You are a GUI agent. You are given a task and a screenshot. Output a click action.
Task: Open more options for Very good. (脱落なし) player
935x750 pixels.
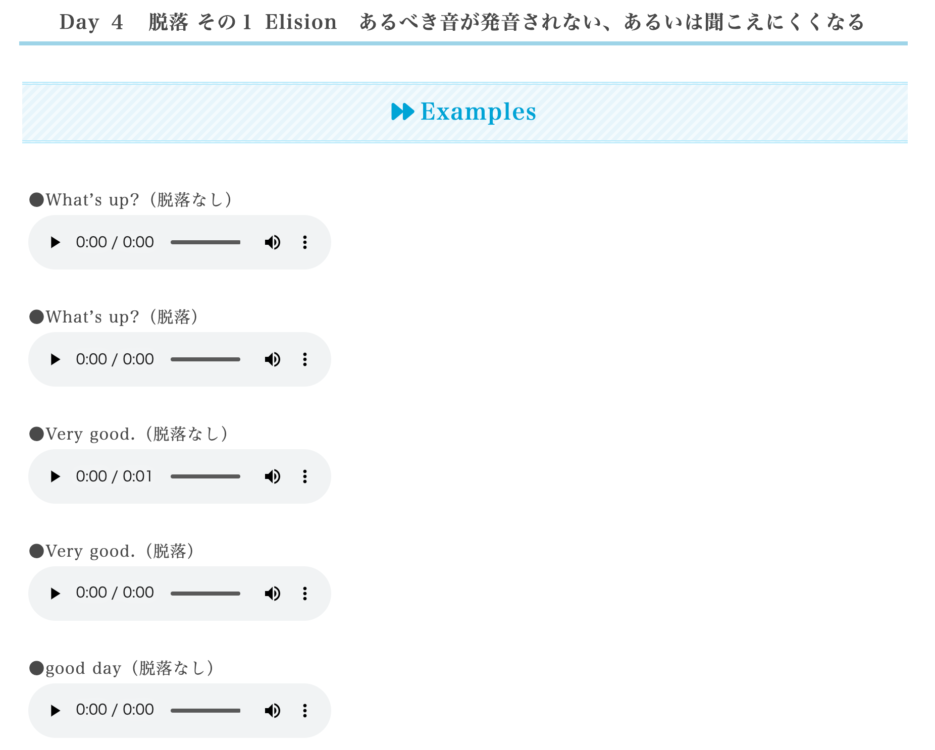tap(305, 476)
